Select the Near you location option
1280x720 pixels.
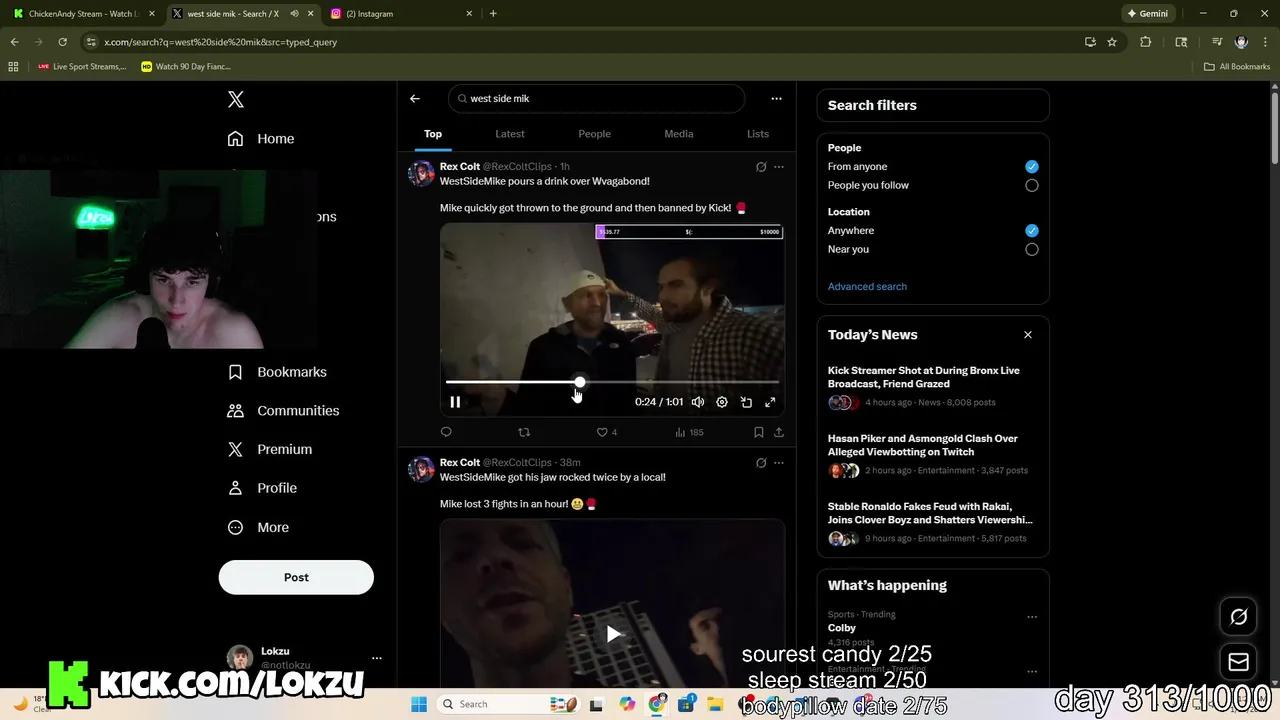coord(1032,249)
